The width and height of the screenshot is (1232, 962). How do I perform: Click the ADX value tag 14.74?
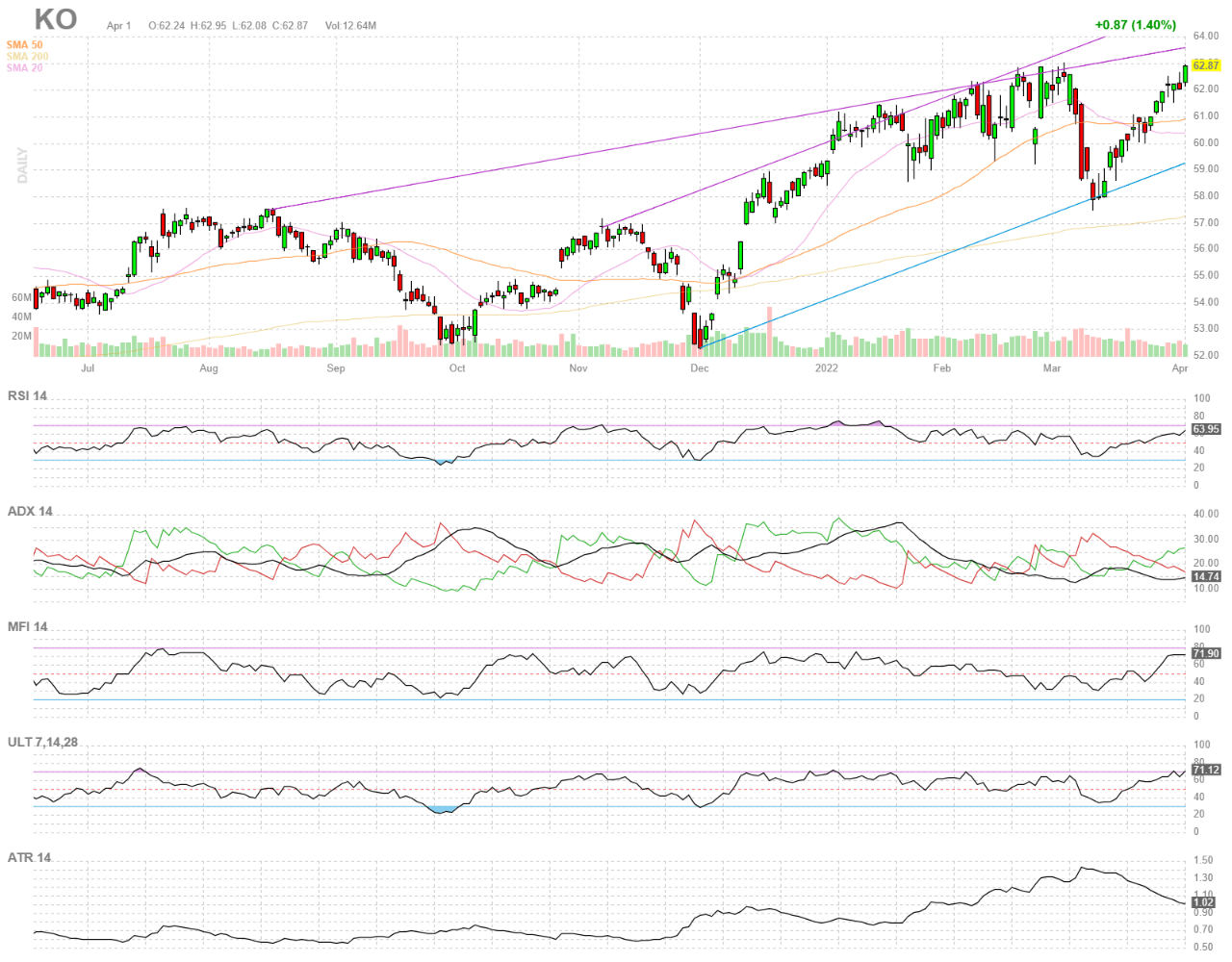point(1206,577)
